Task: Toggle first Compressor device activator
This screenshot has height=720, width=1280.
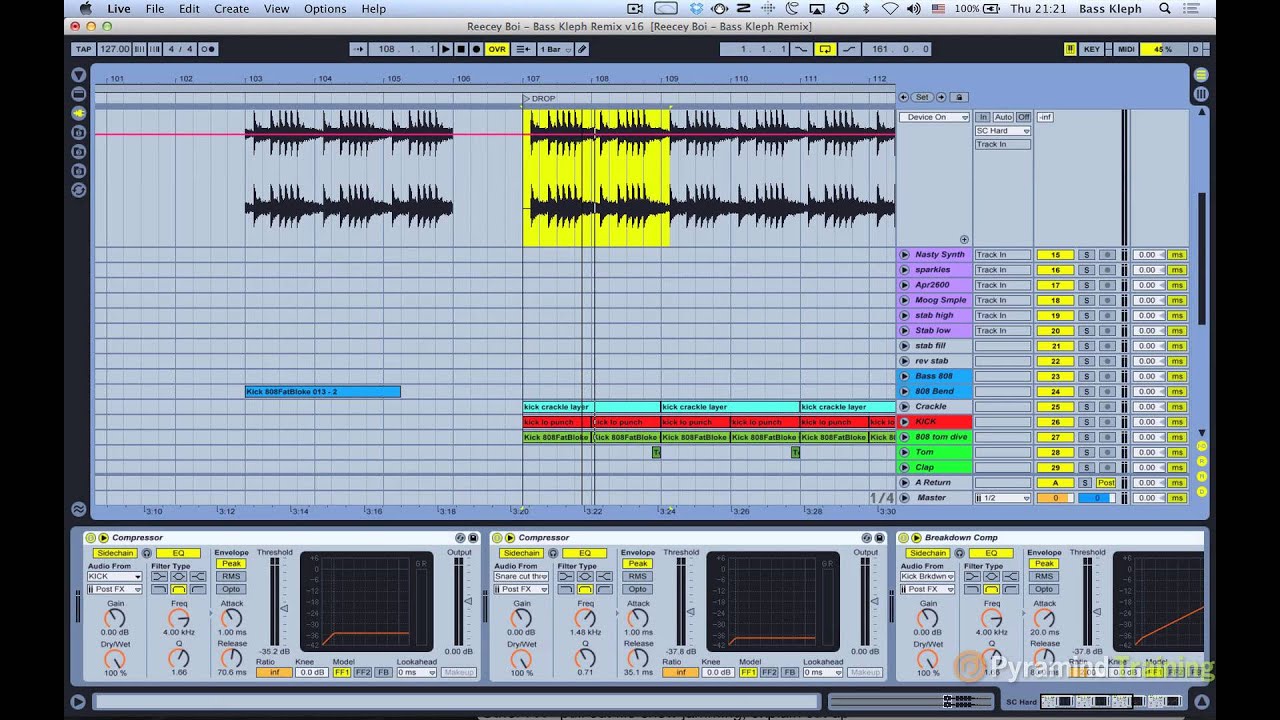Action: [90, 538]
